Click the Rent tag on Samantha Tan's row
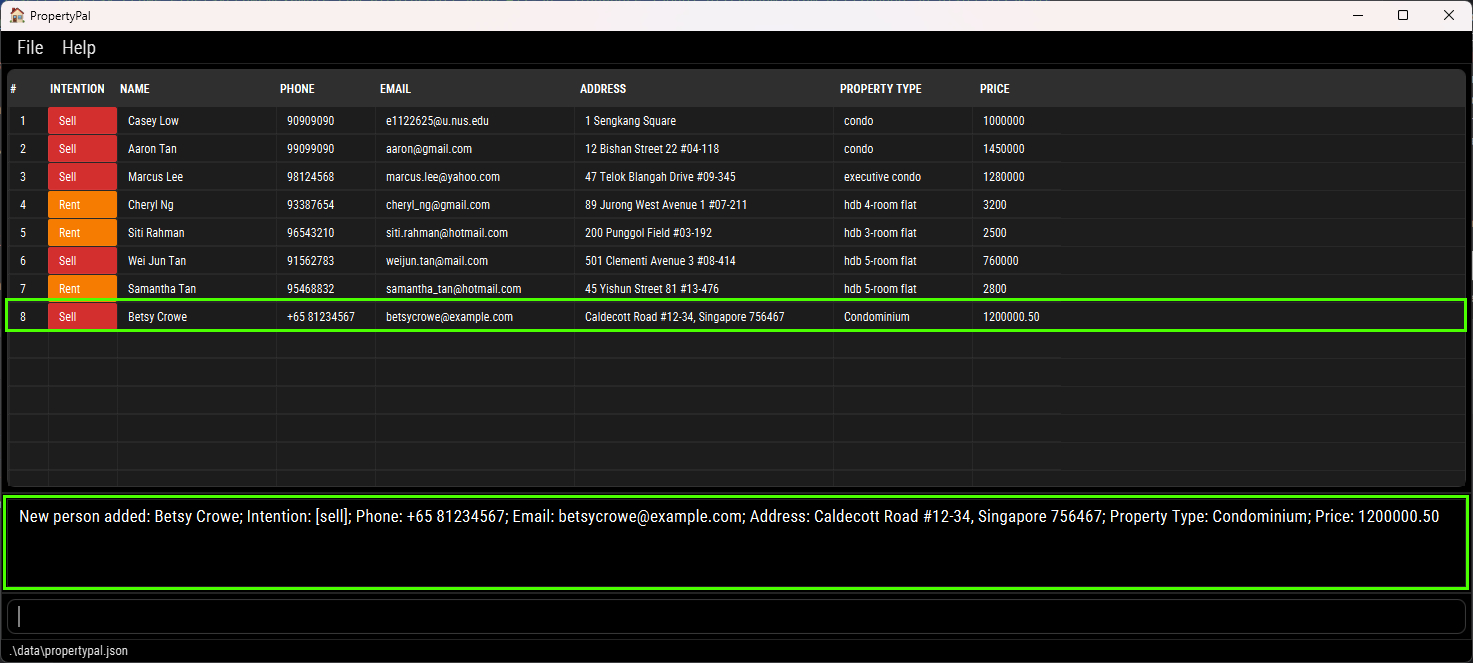The width and height of the screenshot is (1473, 663). [82, 288]
